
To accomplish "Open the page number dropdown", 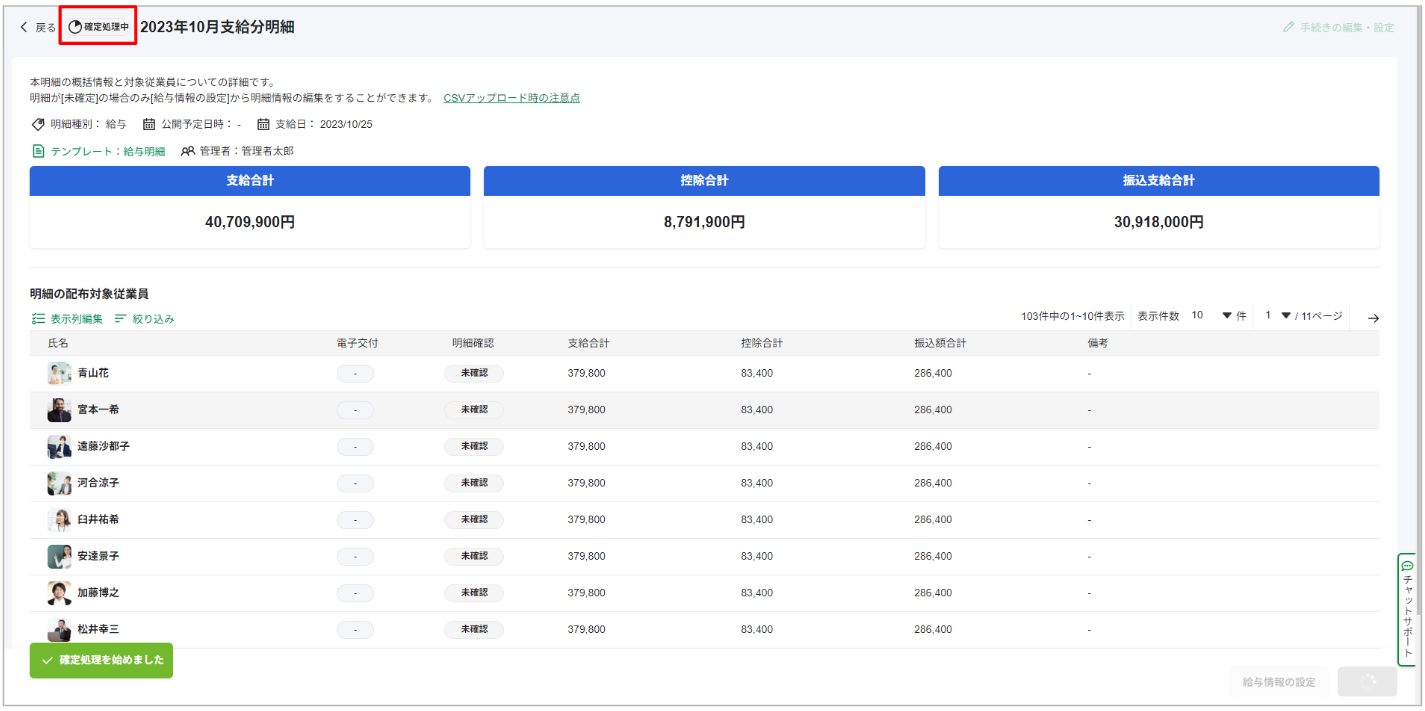I will tap(1286, 316).
